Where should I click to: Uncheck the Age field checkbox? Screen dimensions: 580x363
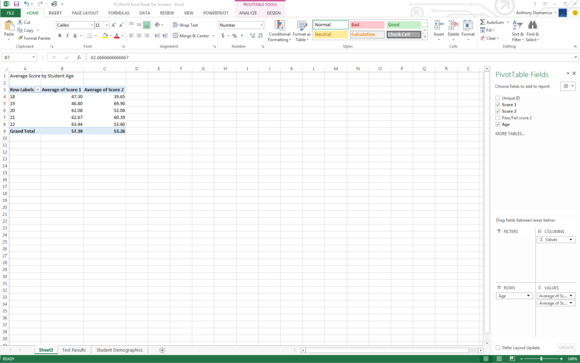coord(498,125)
